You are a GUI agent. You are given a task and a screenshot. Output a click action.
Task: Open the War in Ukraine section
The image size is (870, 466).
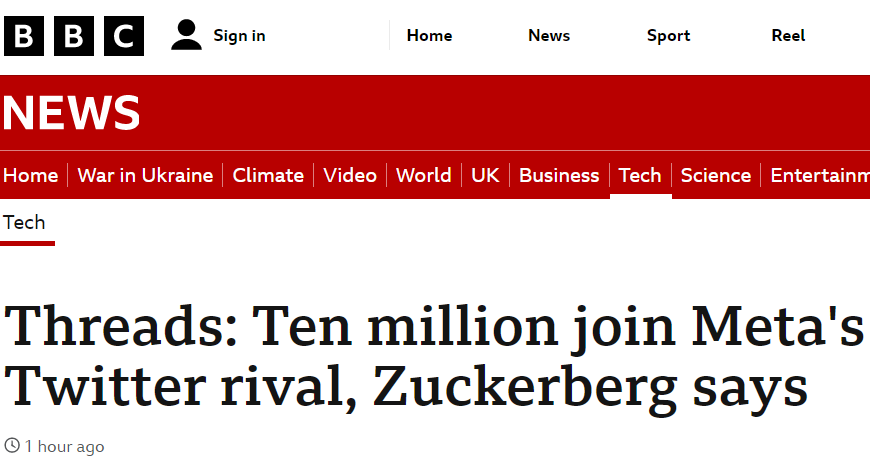click(145, 176)
